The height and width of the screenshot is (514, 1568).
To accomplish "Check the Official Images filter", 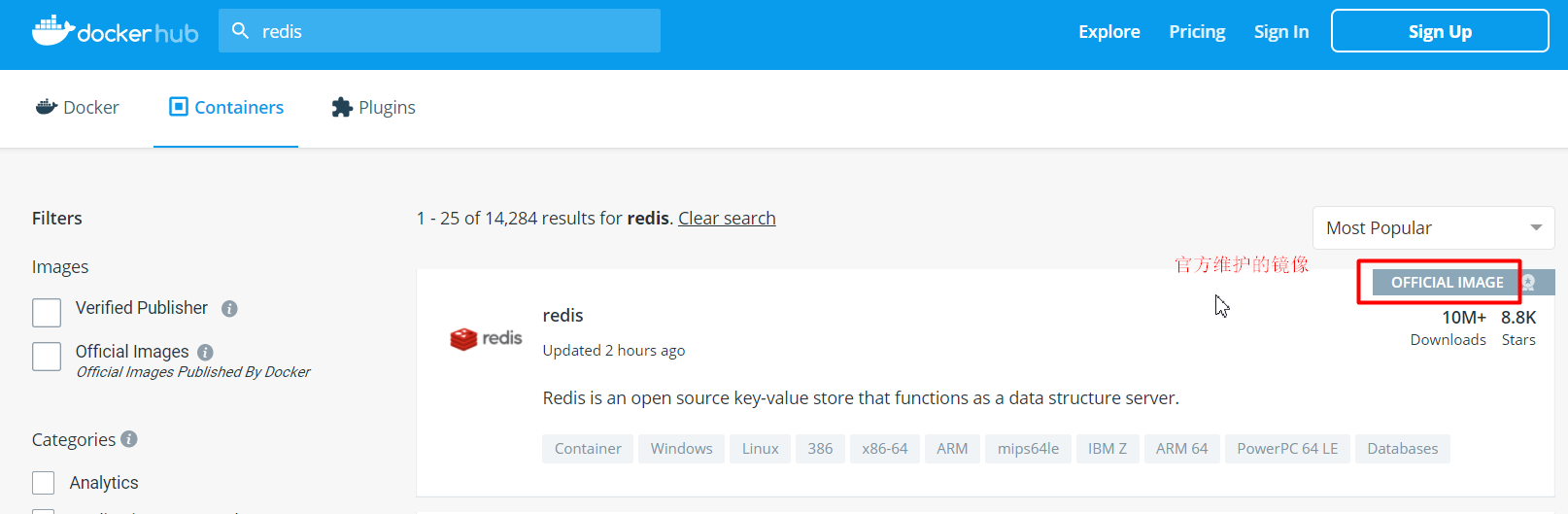I will point(47,357).
